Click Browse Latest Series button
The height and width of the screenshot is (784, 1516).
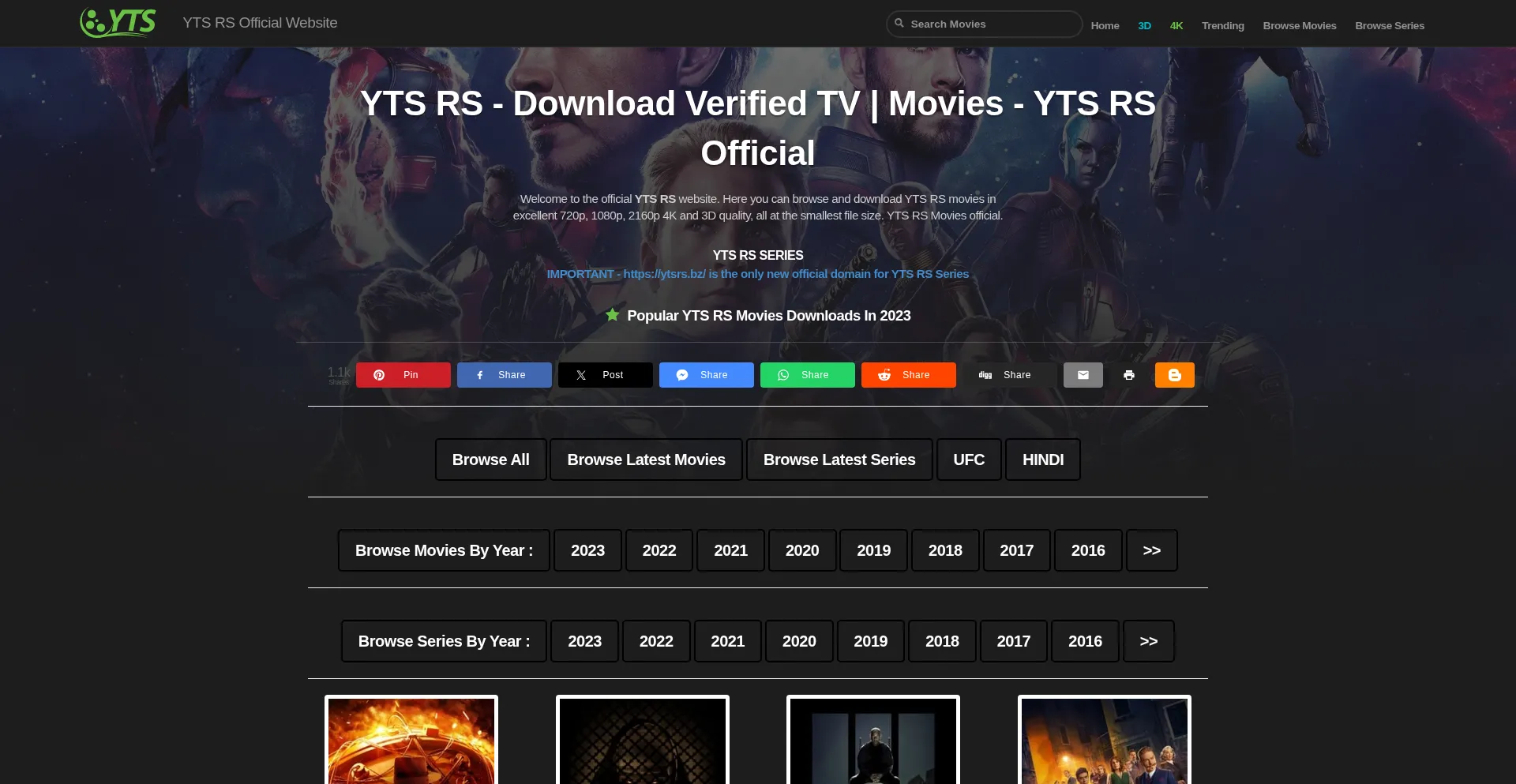tap(839, 460)
